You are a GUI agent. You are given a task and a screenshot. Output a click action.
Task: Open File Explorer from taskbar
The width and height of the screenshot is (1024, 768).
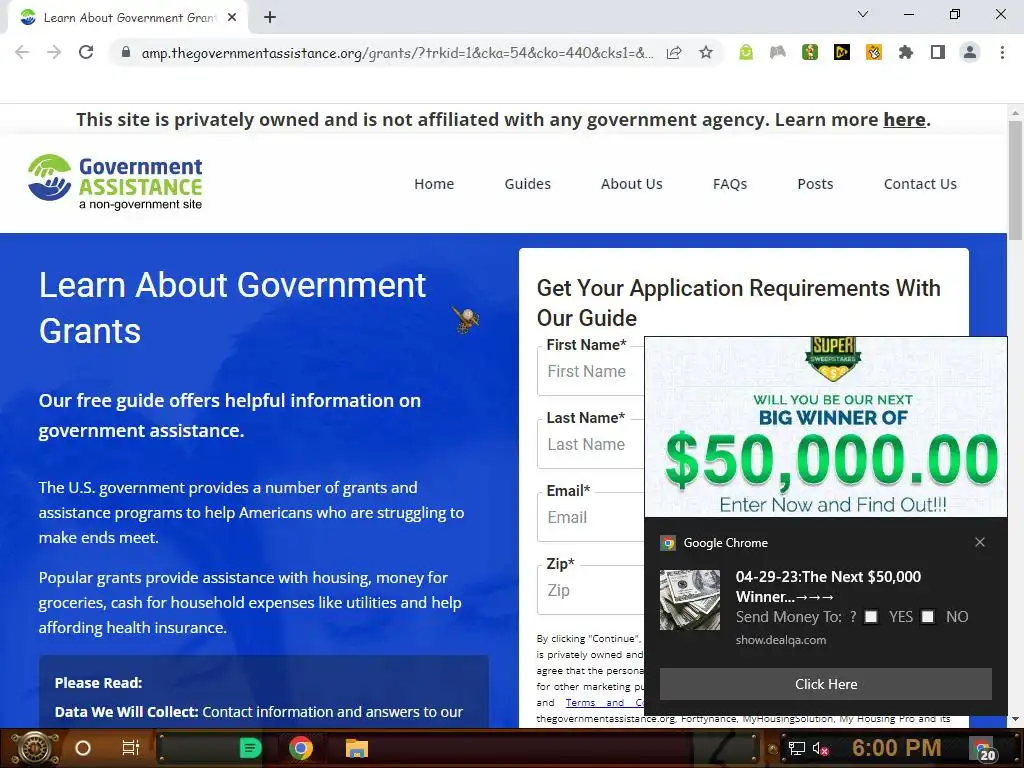pos(357,748)
